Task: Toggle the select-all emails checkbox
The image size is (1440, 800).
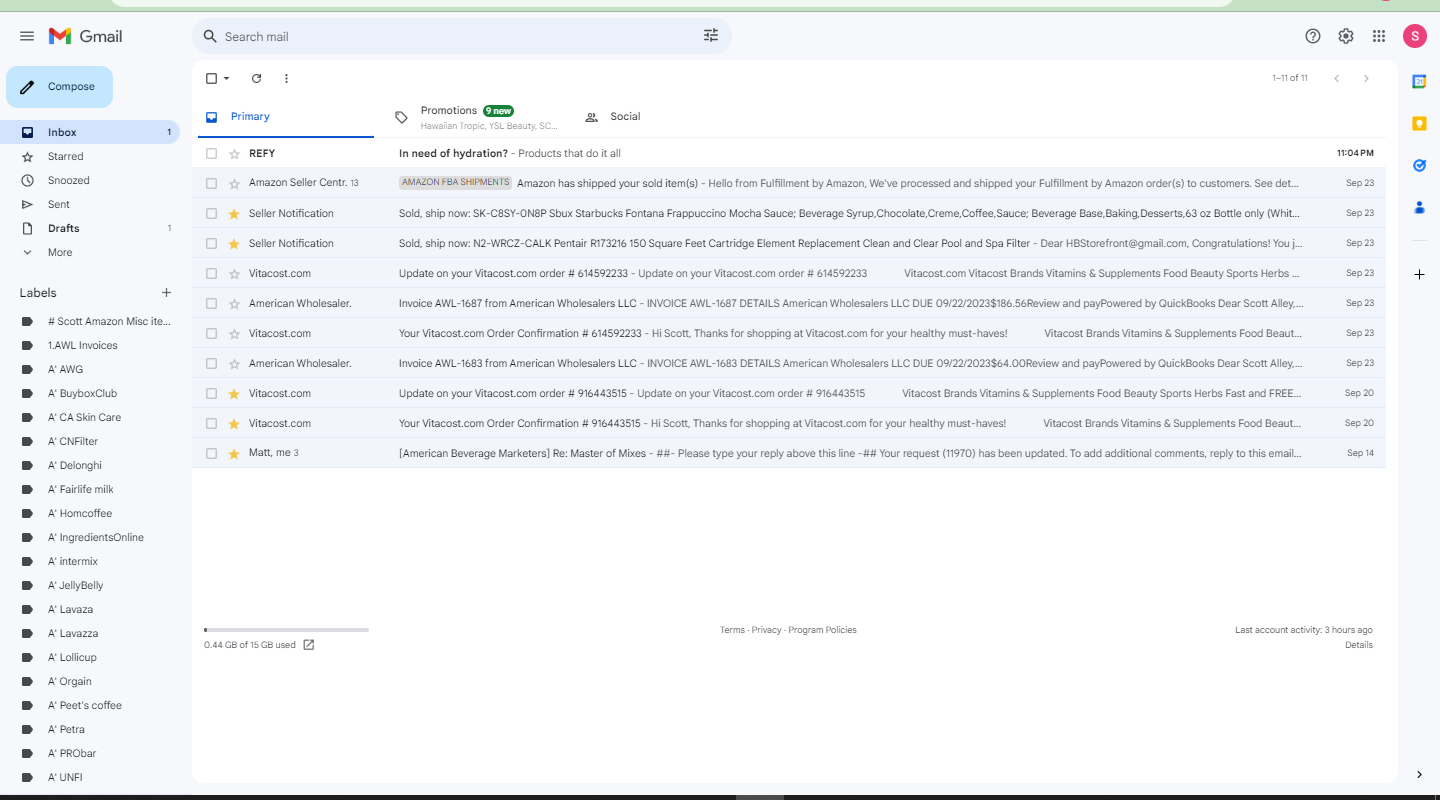Action: (211, 78)
